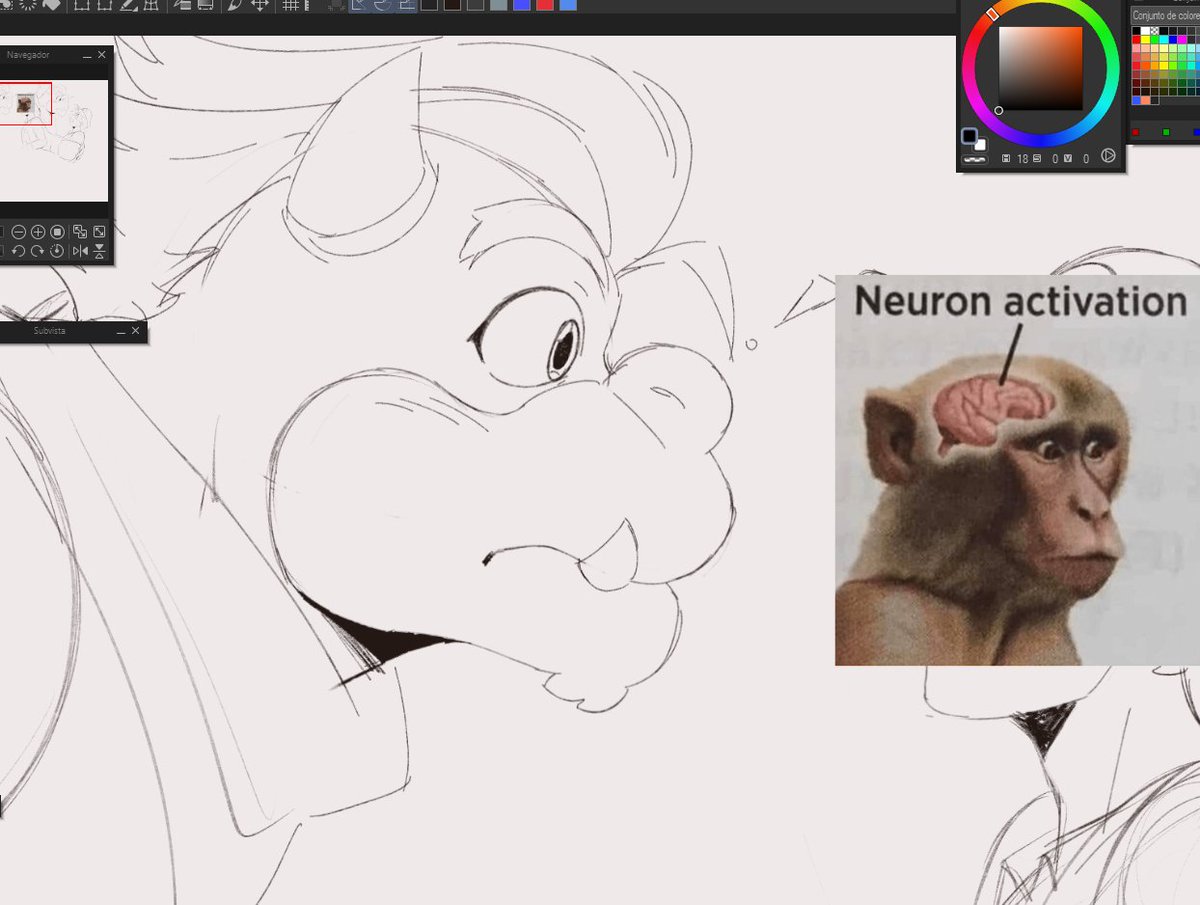The height and width of the screenshot is (905, 1200).
Task: Pick black swatch in color set top row
Action: click(x=1136, y=31)
